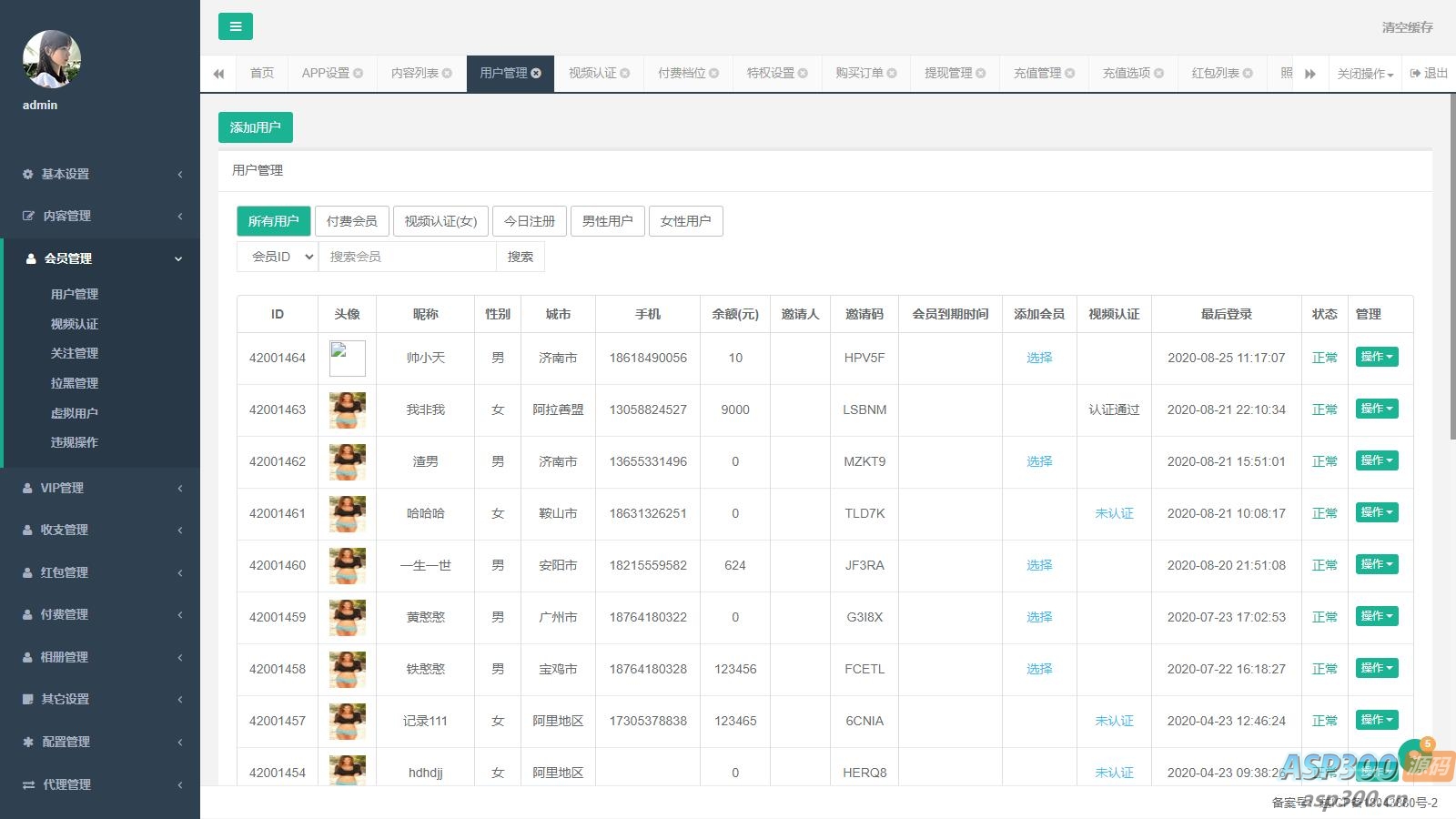This screenshot has width=1456, height=819.
Task: Switch to the 购买订单 tab
Action: [859, 74]
